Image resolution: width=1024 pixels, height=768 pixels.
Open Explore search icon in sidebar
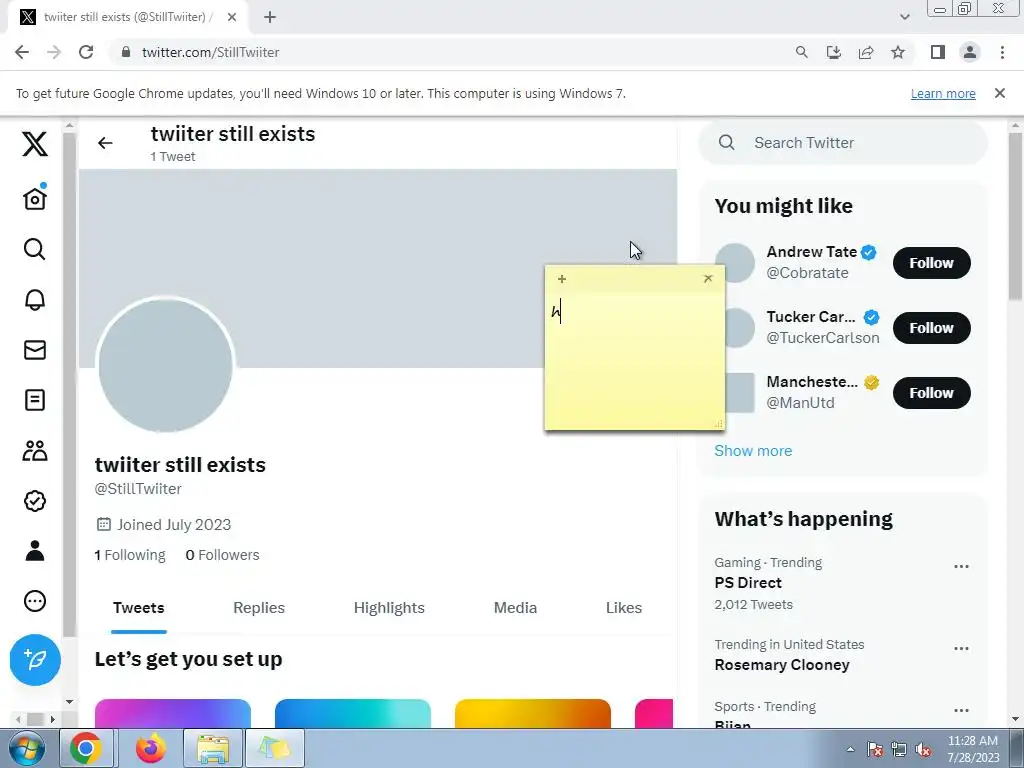click(35, 249)
